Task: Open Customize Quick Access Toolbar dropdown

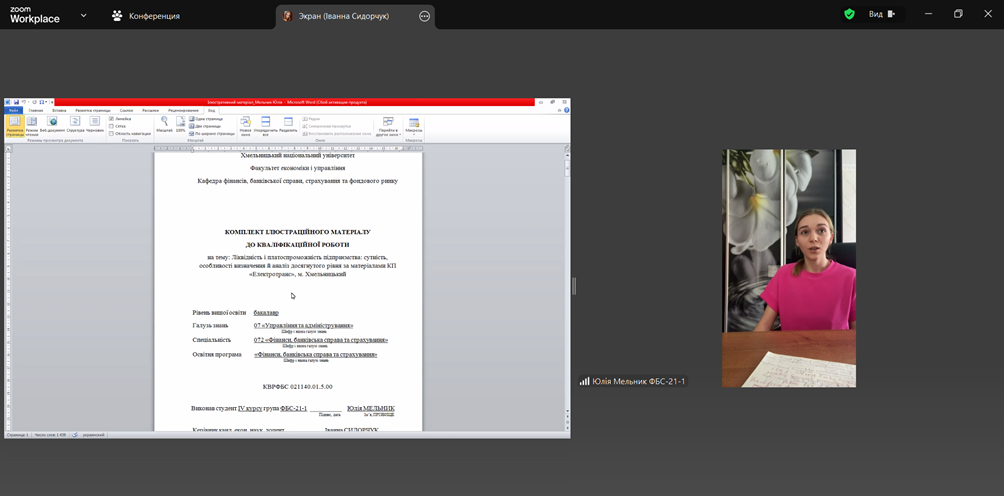Action: click(x=52, y=102)
